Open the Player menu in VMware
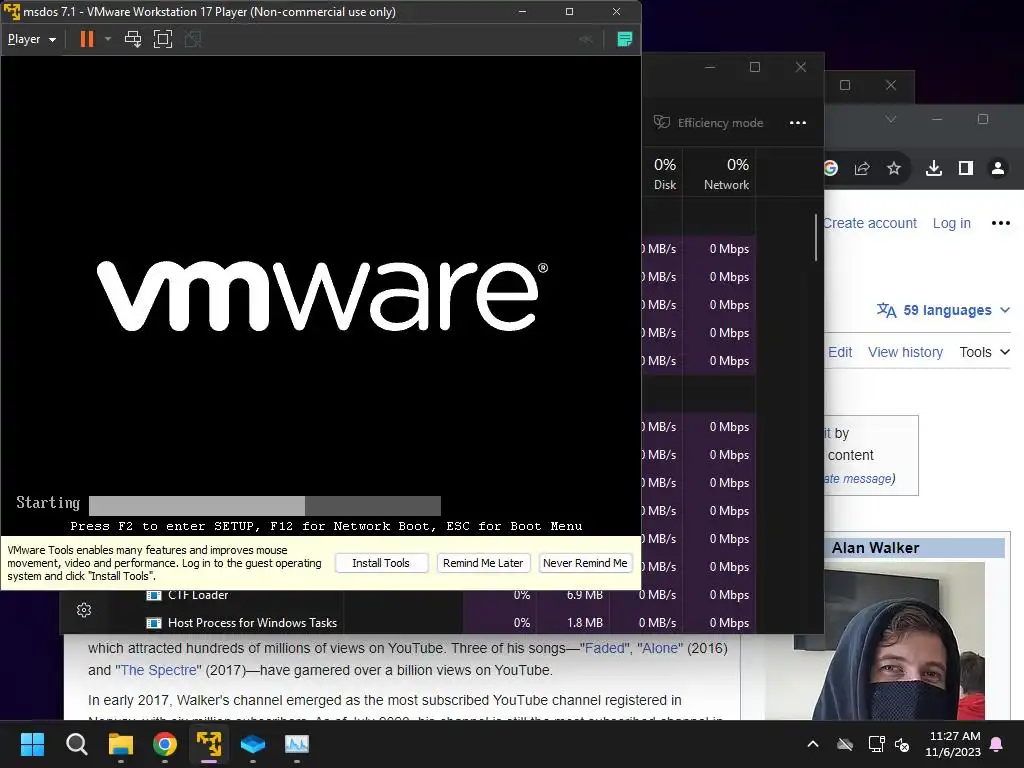1024x768 pixels. [x=31, y=39]
